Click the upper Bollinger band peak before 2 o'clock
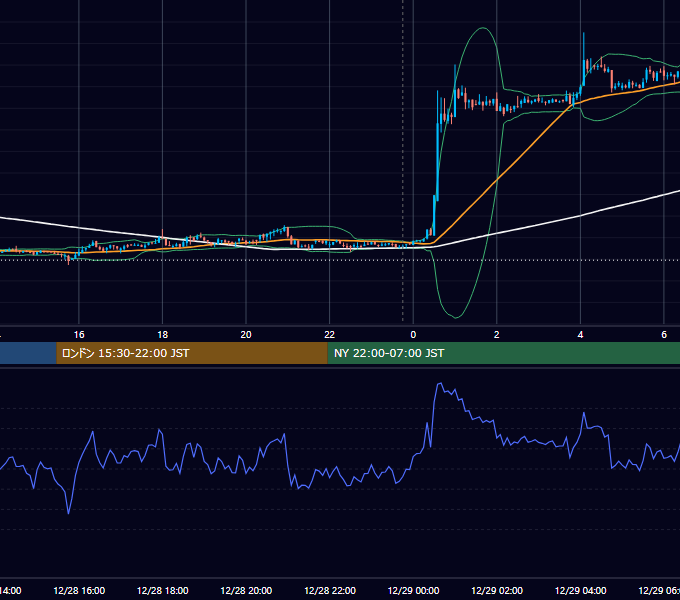680x600 pixels. 482,28
